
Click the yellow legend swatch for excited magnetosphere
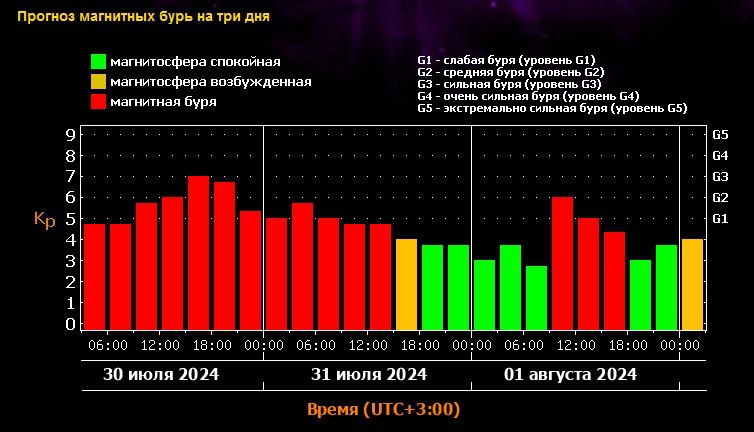(x=97, y=82)
